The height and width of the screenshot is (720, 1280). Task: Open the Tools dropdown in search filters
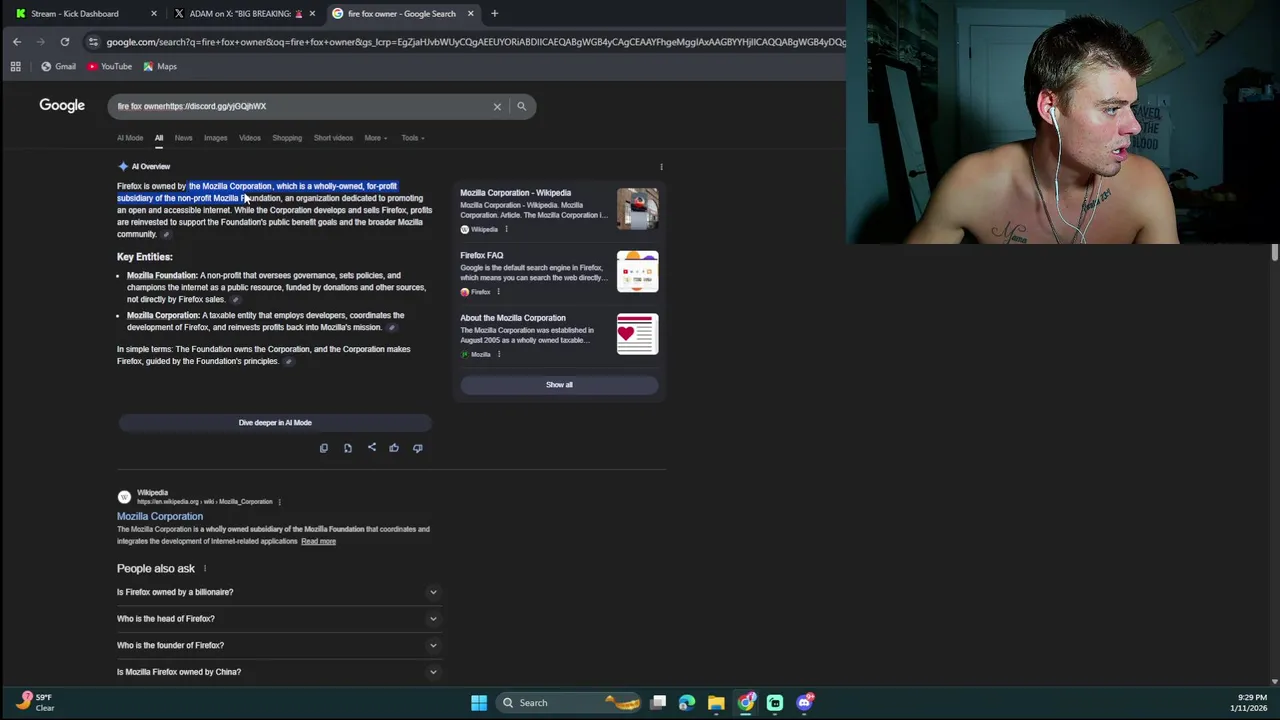[x=412, y=138]
